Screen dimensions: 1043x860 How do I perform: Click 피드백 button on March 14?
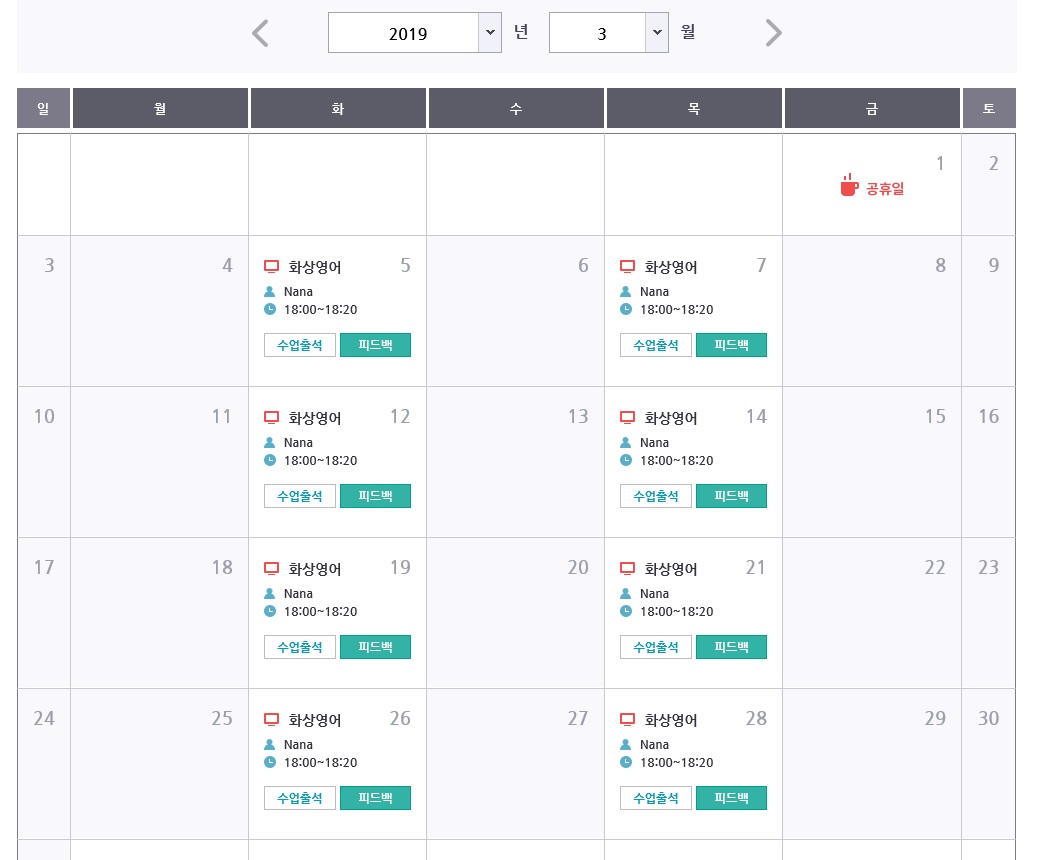[731, 496]
